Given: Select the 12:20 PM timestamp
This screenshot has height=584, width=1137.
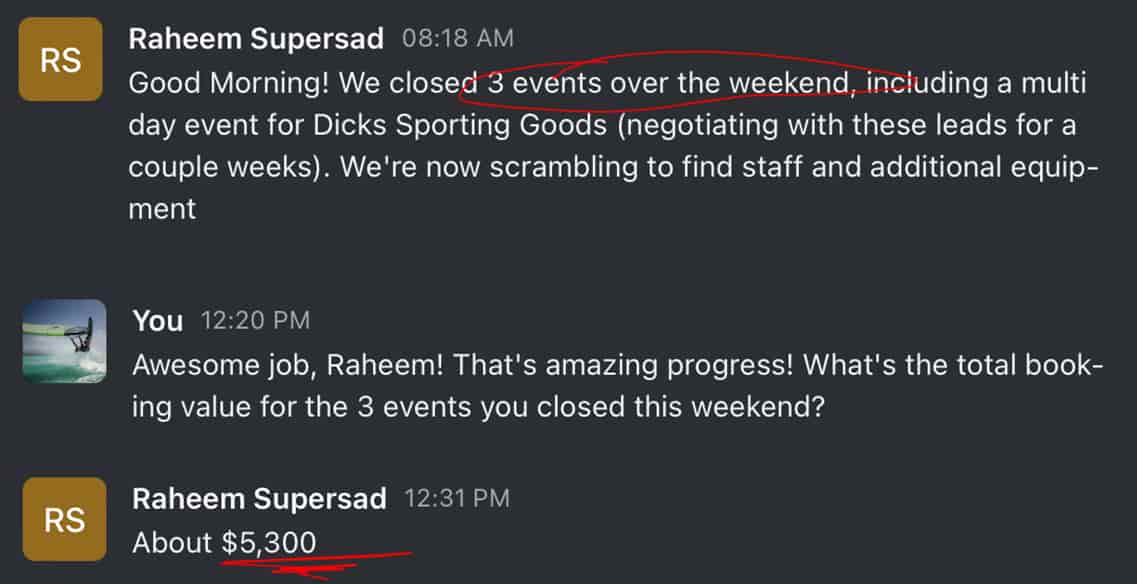Looking at the screenshot, I should tap(255, 320).
